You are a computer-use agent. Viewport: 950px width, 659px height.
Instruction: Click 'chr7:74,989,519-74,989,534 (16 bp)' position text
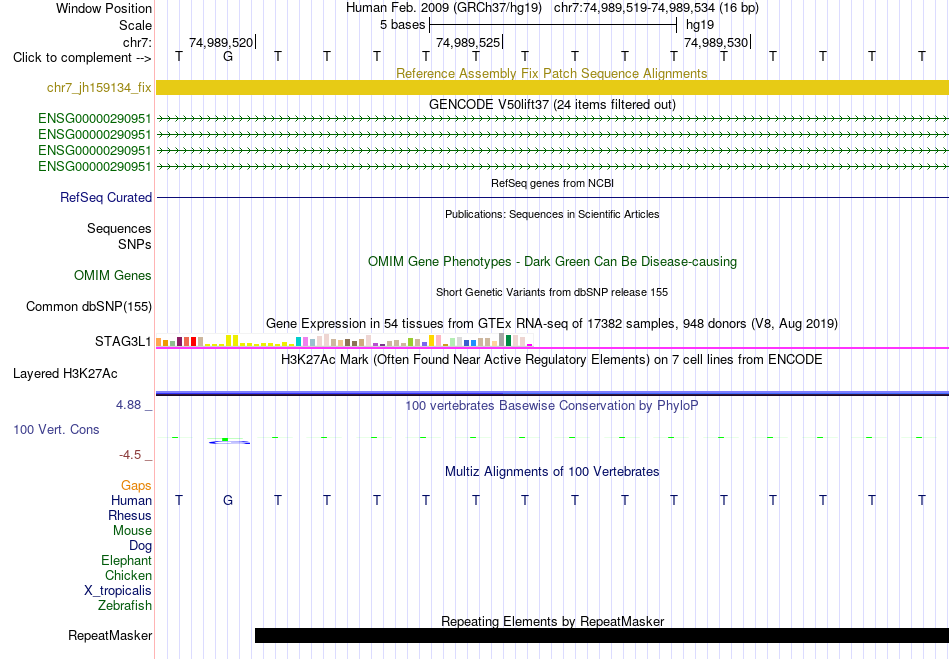656,8
